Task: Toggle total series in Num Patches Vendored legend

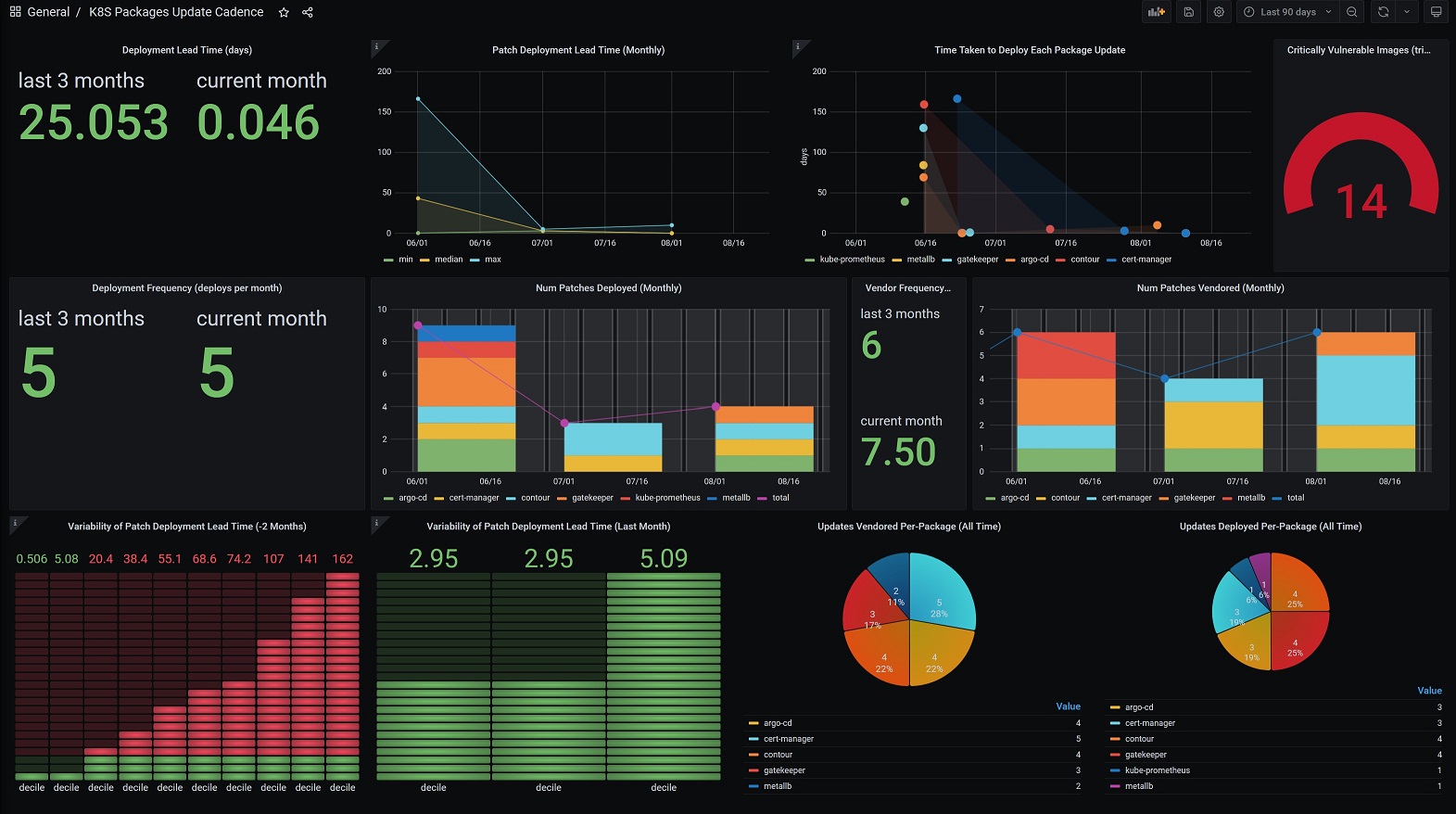Action: 1288,498
